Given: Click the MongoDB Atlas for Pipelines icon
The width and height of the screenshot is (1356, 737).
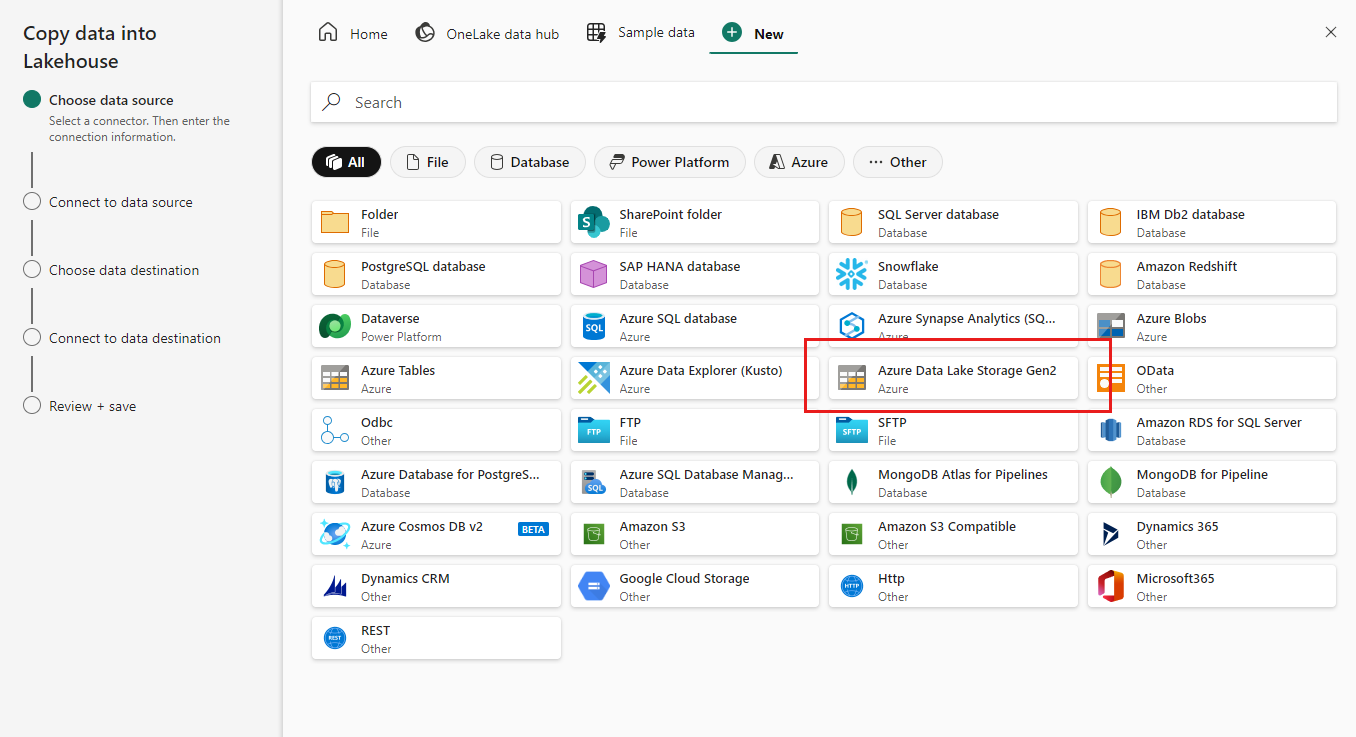Looking at the screenshot, I should tap(851, 482).
